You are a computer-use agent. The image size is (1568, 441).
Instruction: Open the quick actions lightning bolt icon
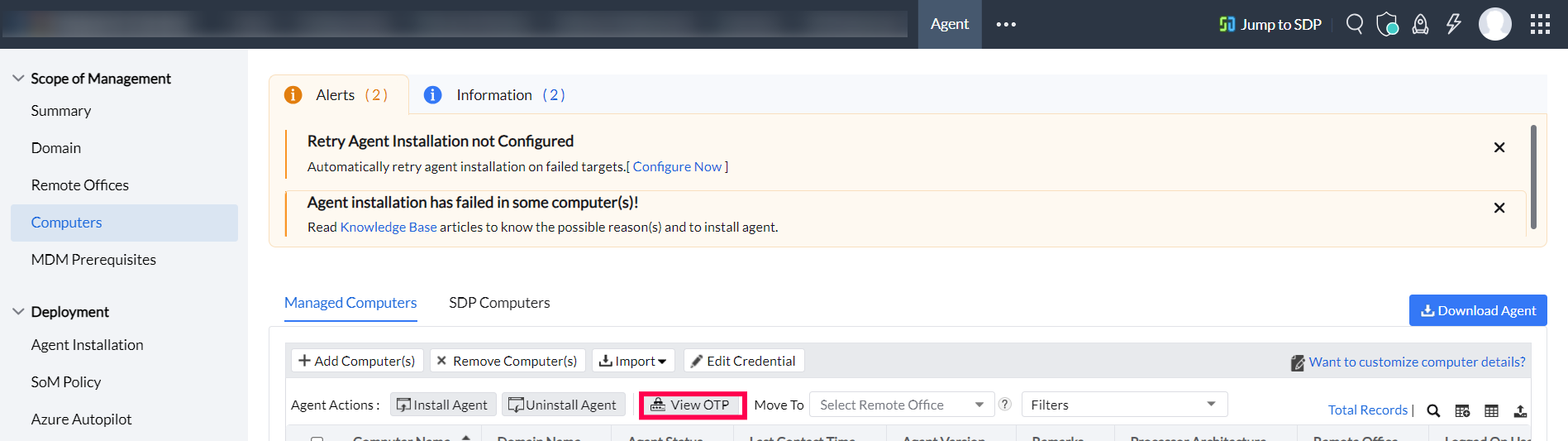[x=1453, y=24]
